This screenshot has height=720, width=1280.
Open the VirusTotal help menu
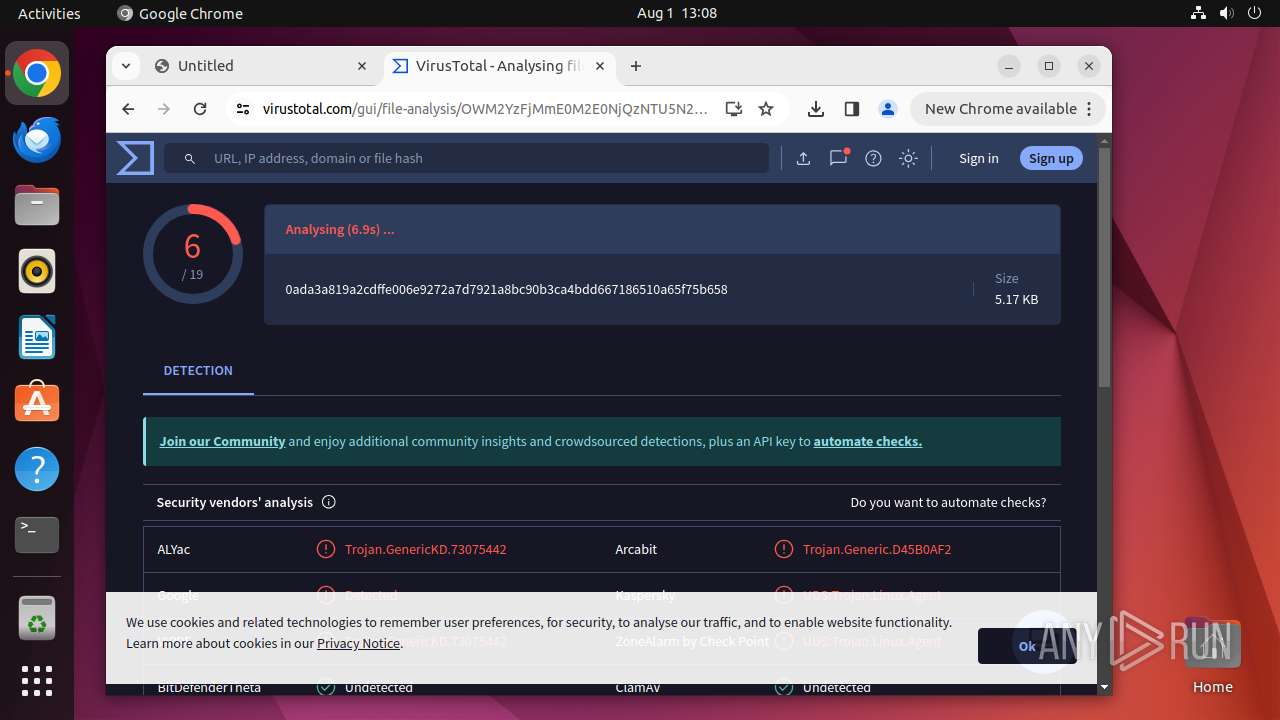click(x=873, y=158)
